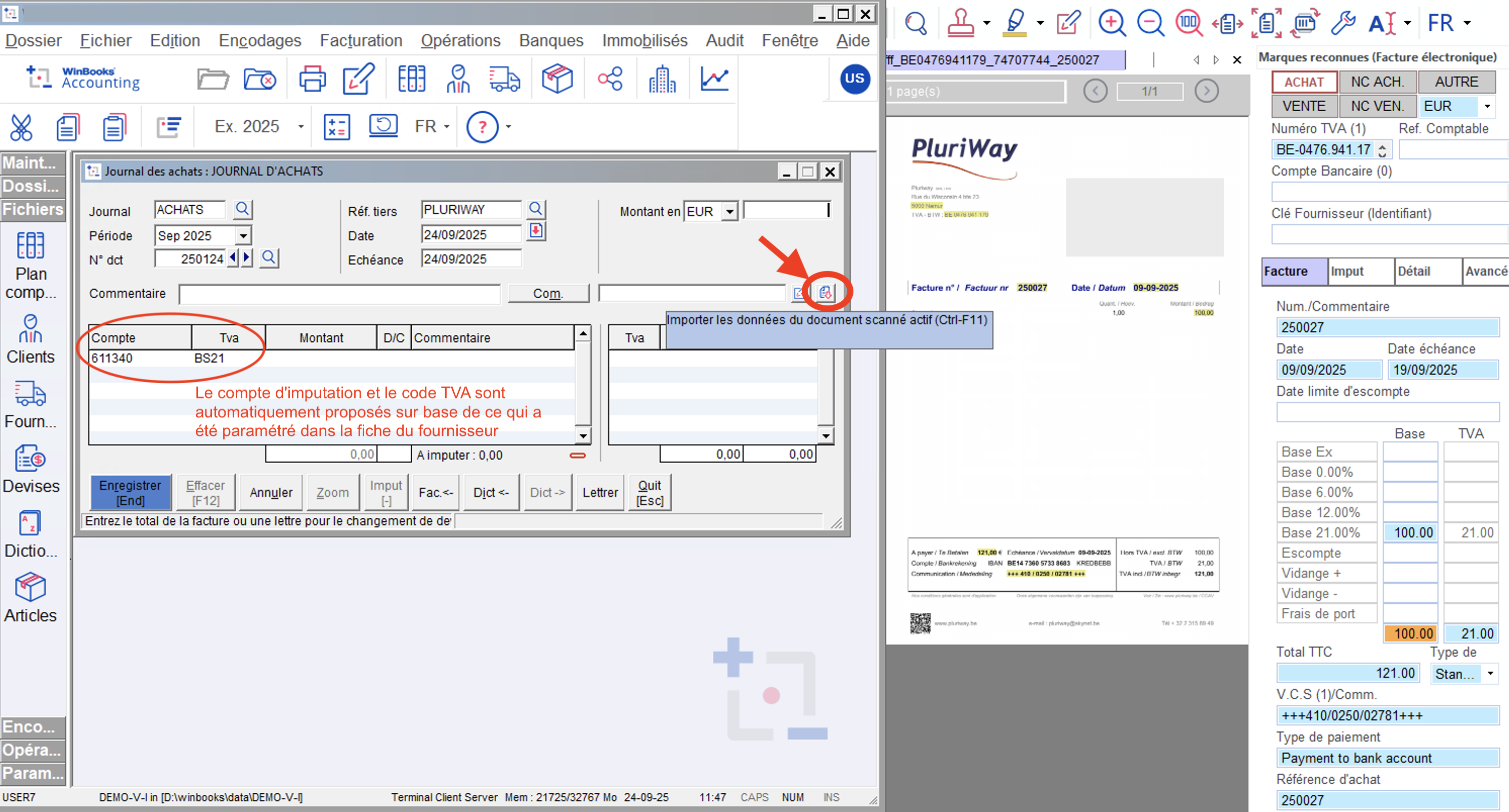Click the search icon next to Journal field
Image resolution: width=1509 pixels, height=812 pixels.
(242, 210)
